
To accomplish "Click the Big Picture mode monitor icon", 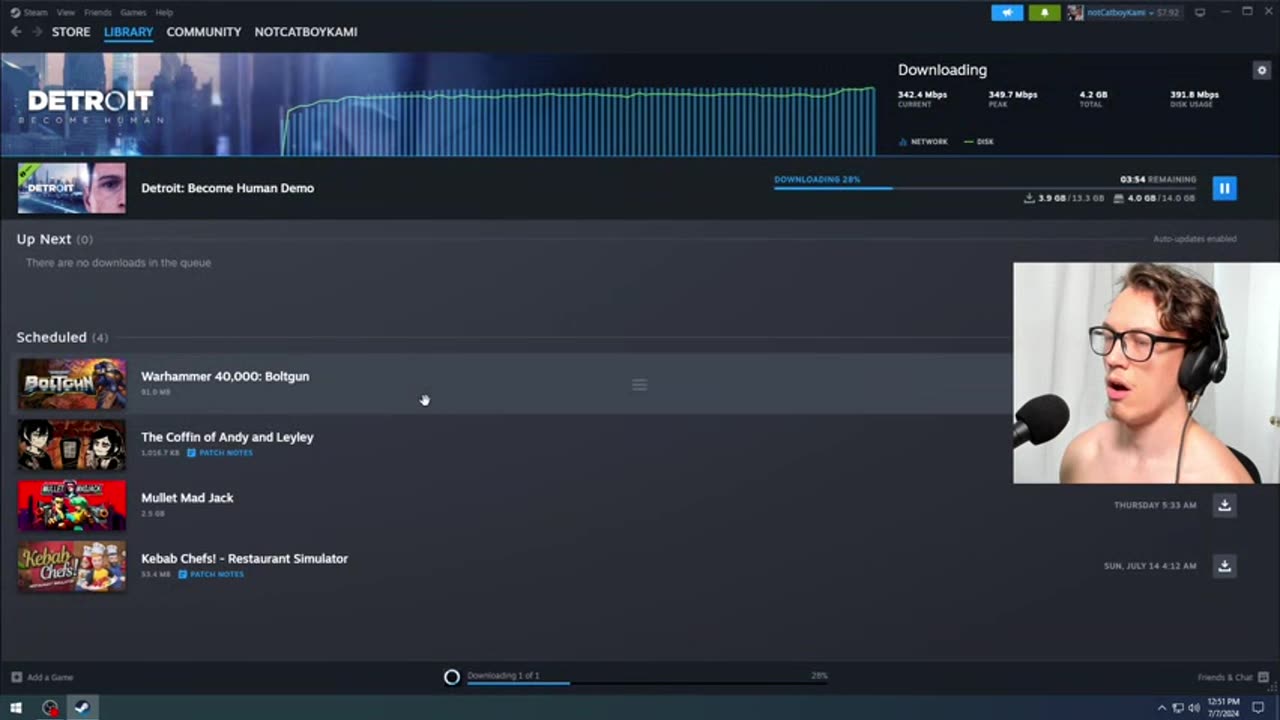I will (x=1200, y=13).
